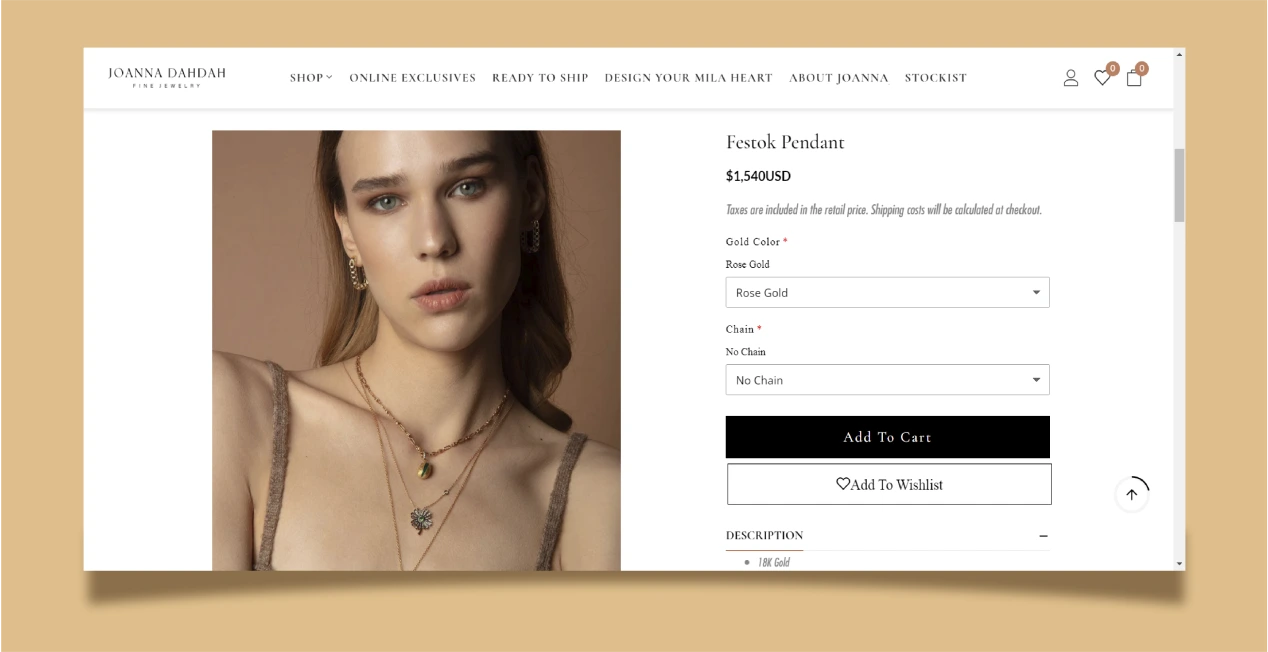Click the scroll-to-top arrow button
1268x652 pixels.
tap(1132, 494)
